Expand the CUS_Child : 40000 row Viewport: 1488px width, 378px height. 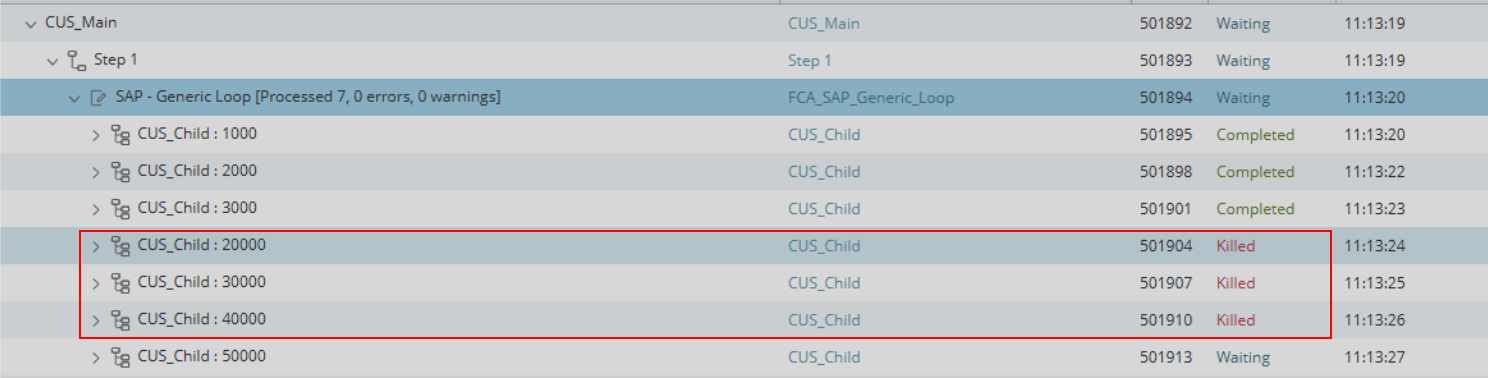(x=96, y=320)
